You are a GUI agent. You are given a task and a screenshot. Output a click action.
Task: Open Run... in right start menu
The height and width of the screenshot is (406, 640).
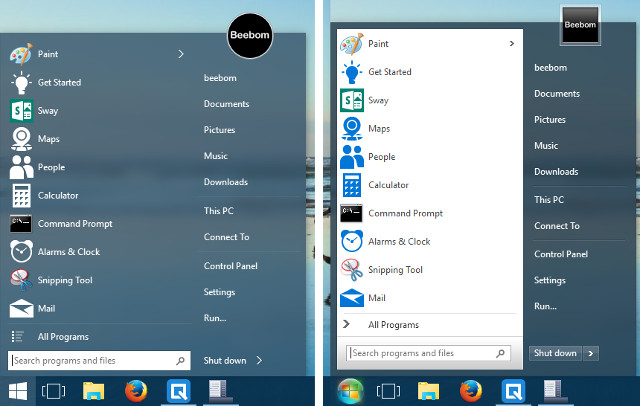545,306
